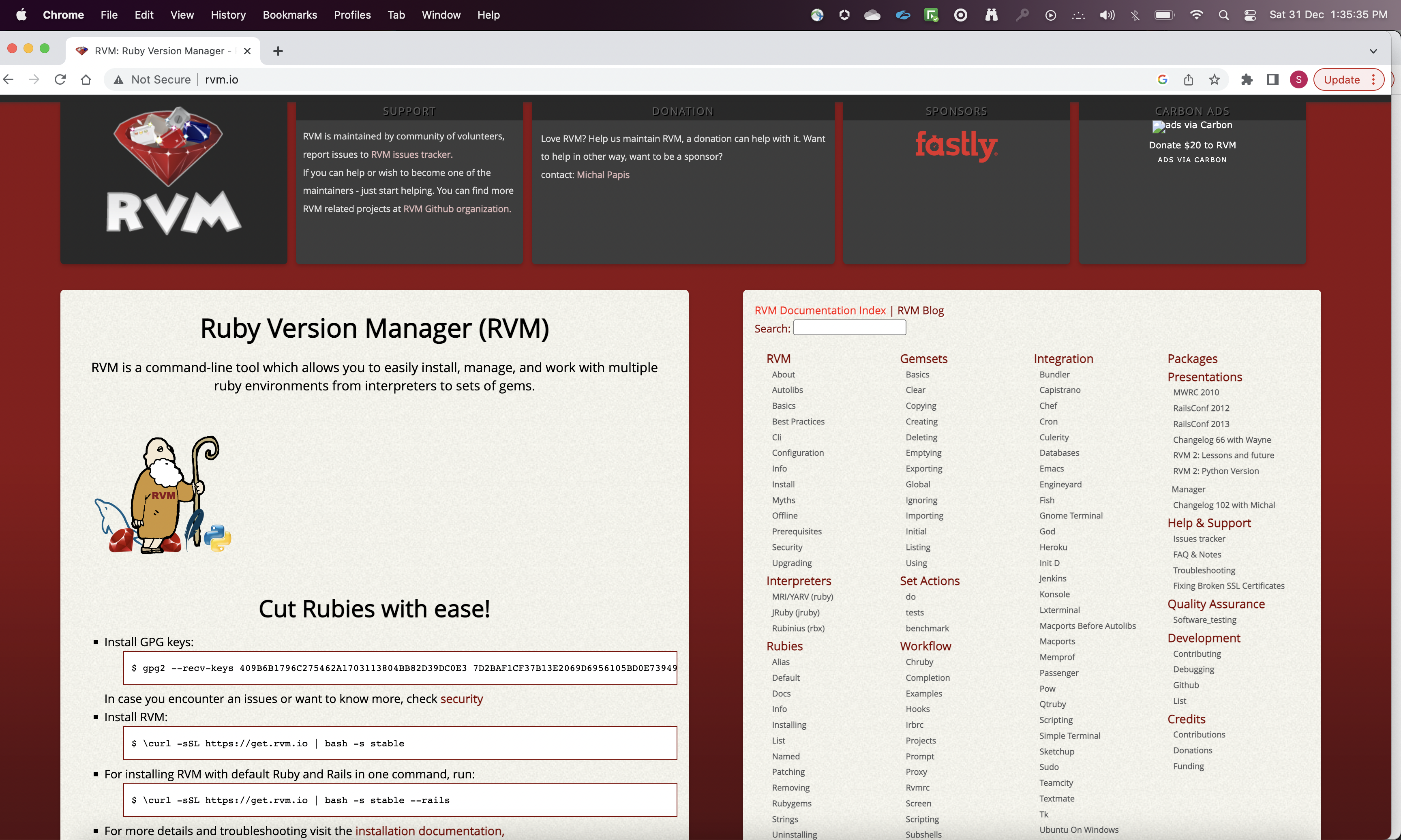Image resolution: width=1401 pixels, height=840 pixels.
Task: Open the Chruby workflow link
Action: pyautogui.click(x=919, y=662)
